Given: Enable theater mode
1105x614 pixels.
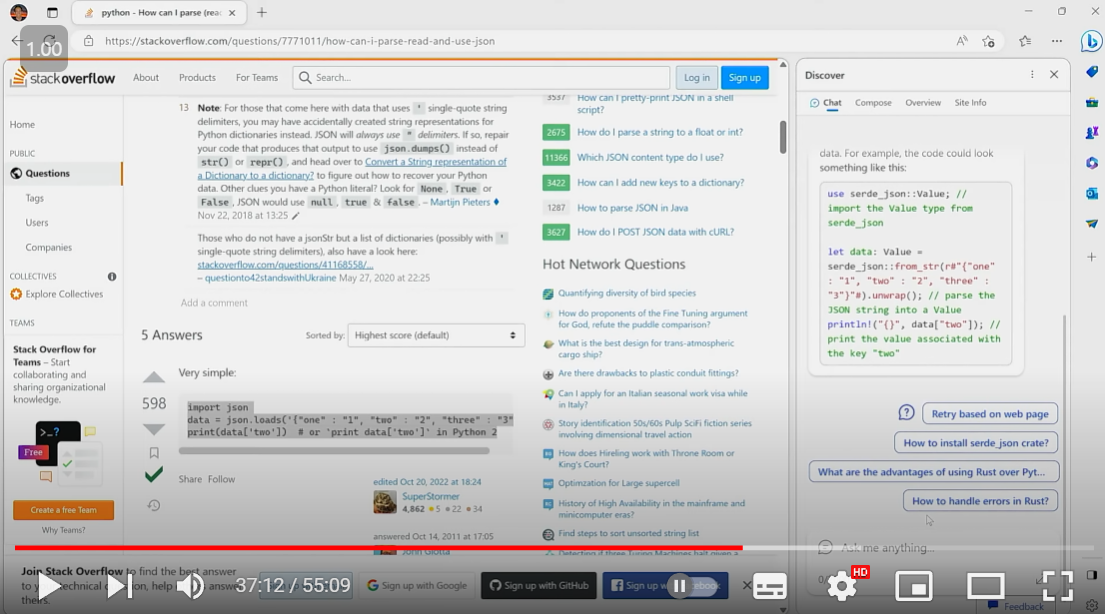Looking at the screenshot, I should pos(985,586).
